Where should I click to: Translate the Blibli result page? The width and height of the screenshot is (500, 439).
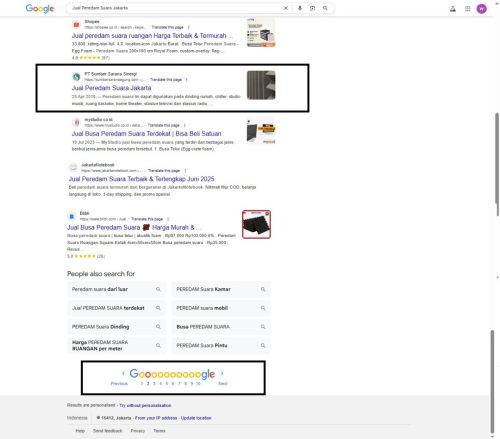(147, 219)
